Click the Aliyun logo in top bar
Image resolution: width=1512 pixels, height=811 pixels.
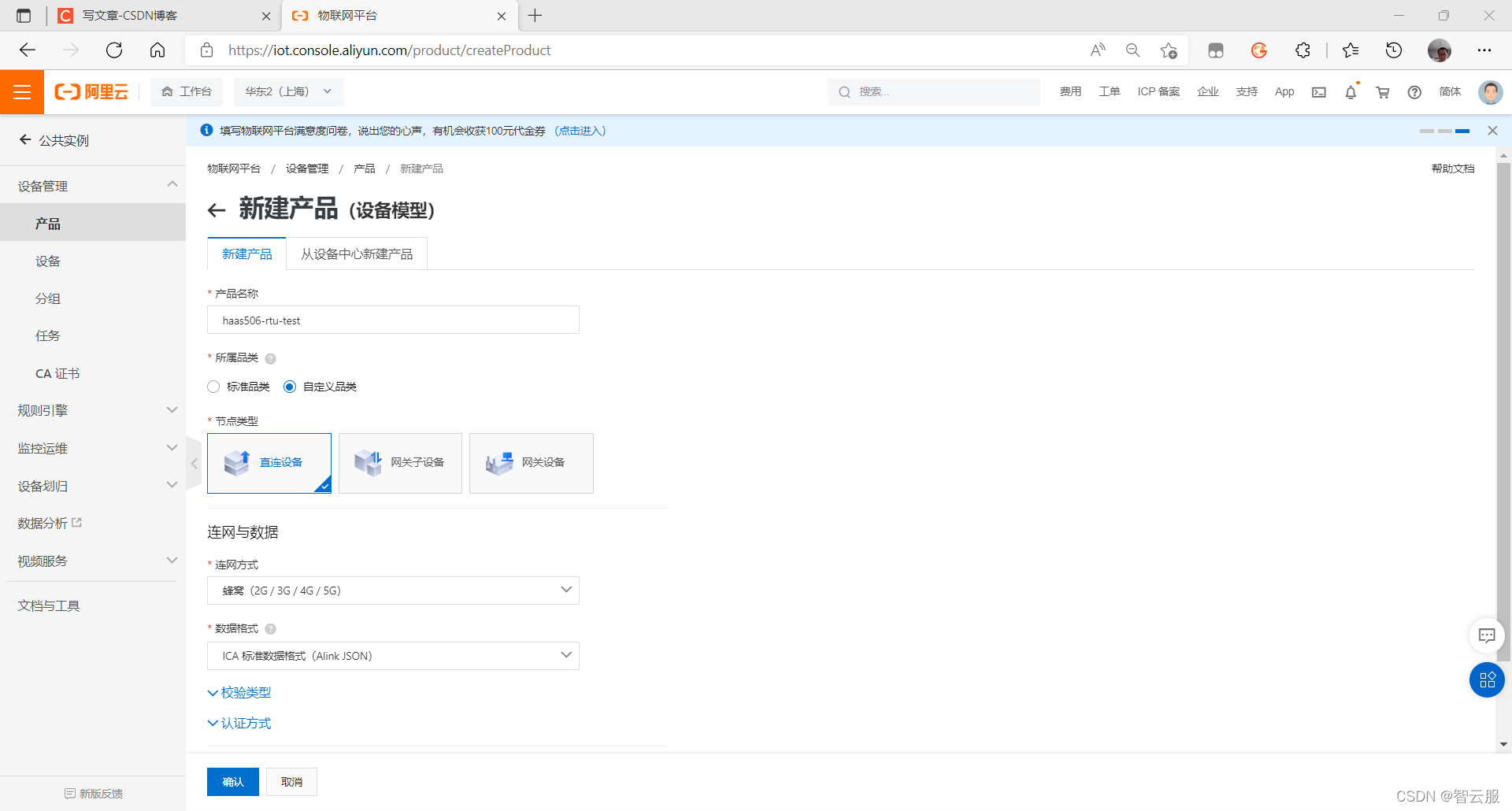coord(91,91)
